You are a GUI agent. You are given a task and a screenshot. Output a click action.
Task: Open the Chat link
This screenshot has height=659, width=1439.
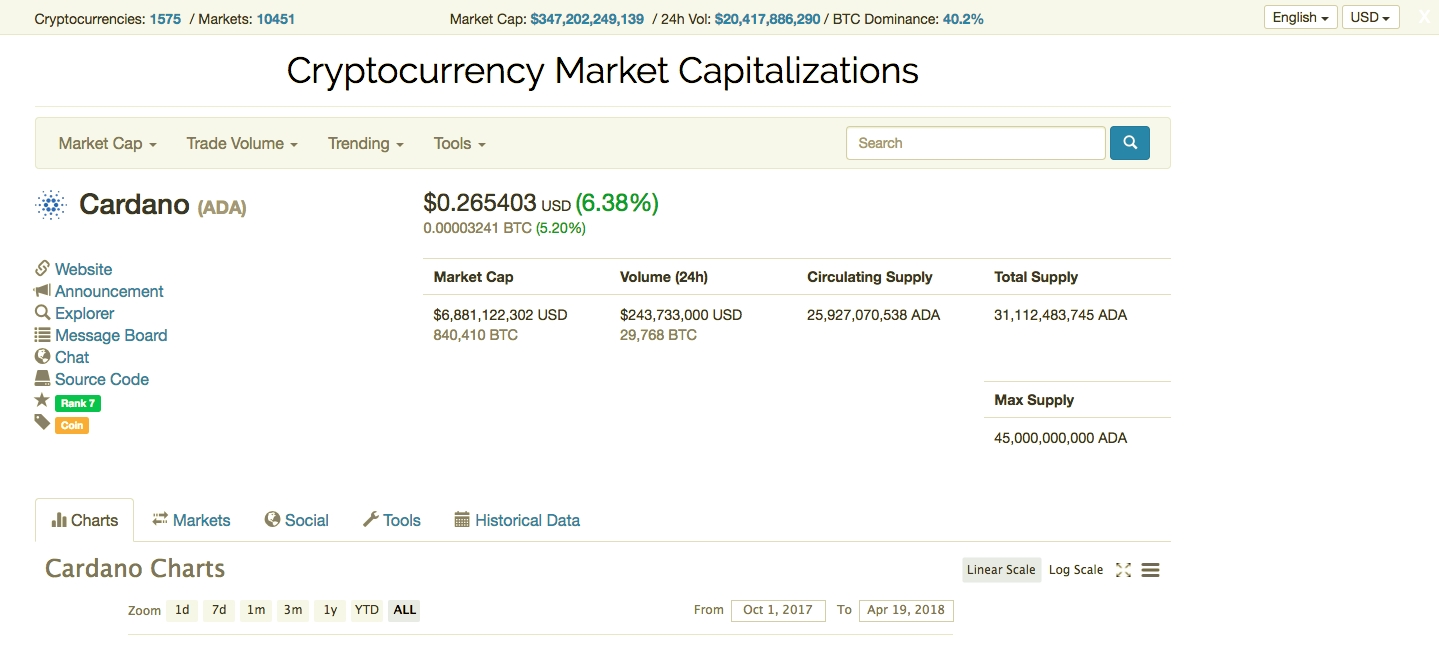tap(72, 357)
